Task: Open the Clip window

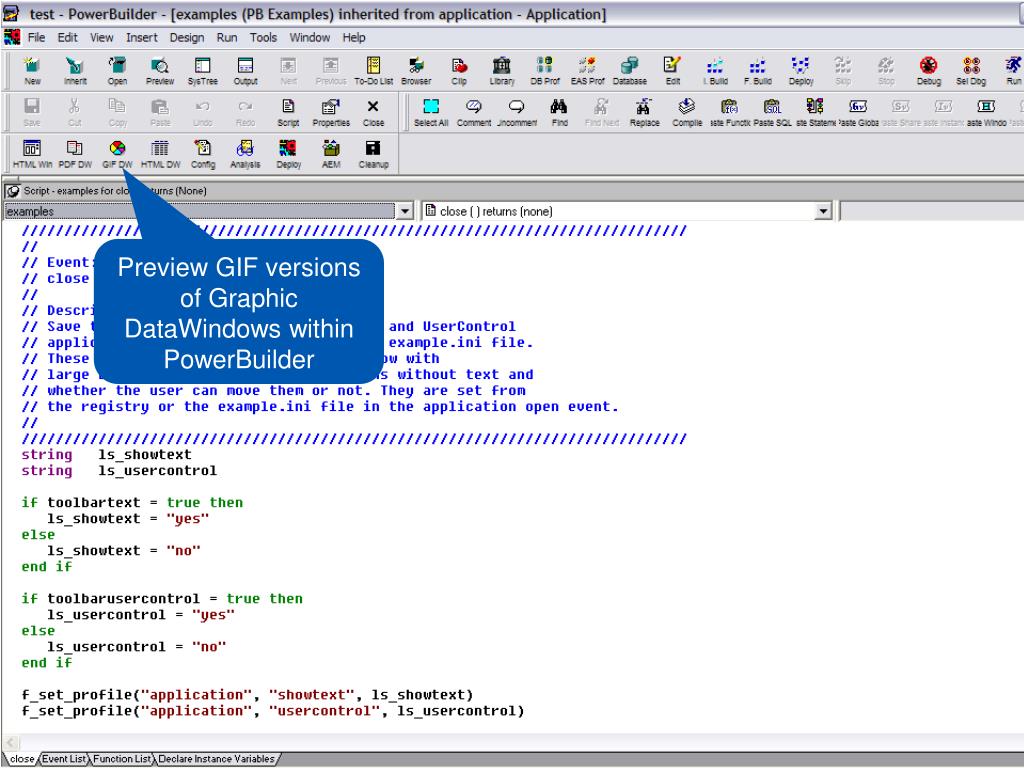Action: tap(459, 71)
